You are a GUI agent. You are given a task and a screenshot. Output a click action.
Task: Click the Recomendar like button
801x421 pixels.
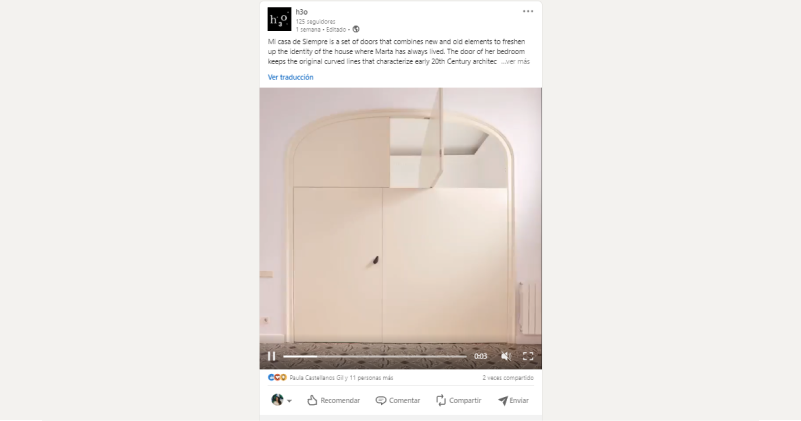(333, 401)
